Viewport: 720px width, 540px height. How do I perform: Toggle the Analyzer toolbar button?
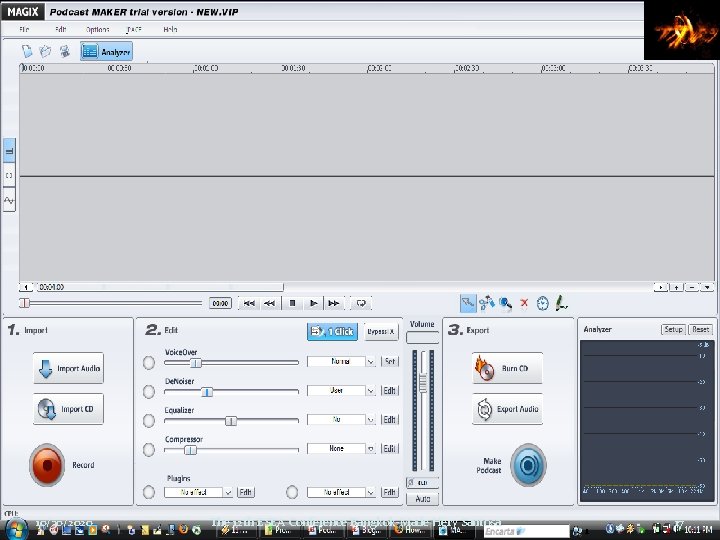(107, 51)
